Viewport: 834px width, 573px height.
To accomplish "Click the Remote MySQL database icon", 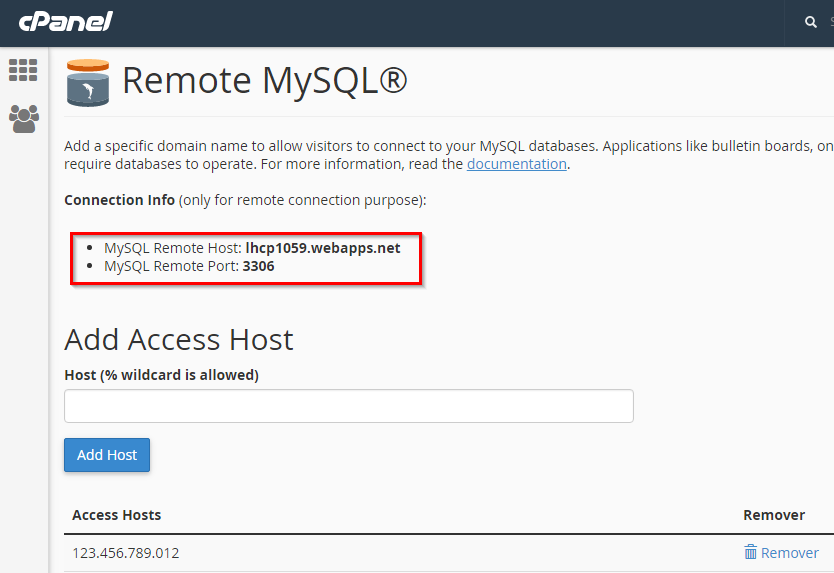I will pos(88,83).
